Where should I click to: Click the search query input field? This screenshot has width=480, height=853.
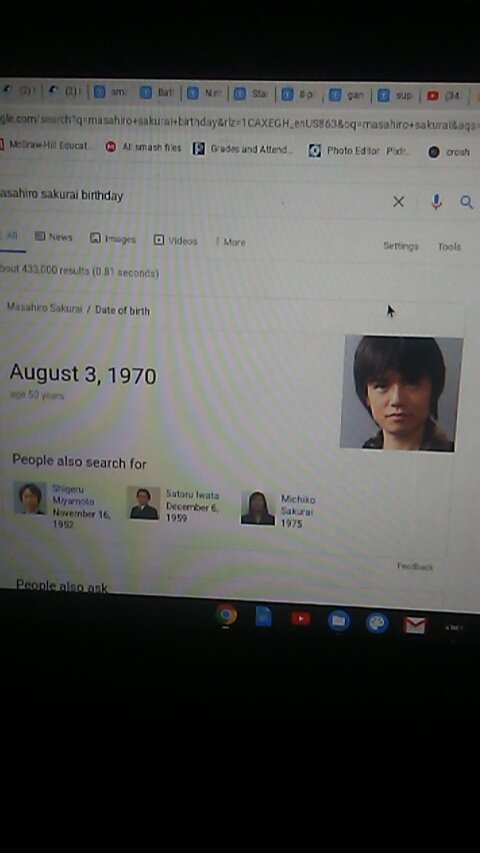(x=190, y=197)
